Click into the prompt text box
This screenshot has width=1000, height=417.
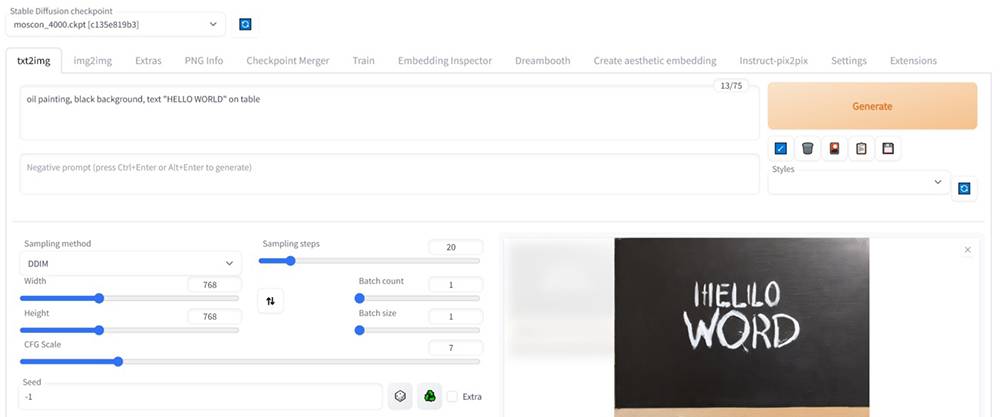389,113
